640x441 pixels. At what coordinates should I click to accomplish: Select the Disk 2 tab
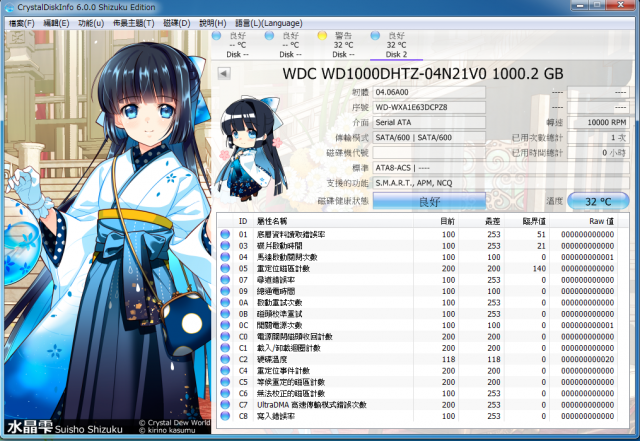coord(396,45)
